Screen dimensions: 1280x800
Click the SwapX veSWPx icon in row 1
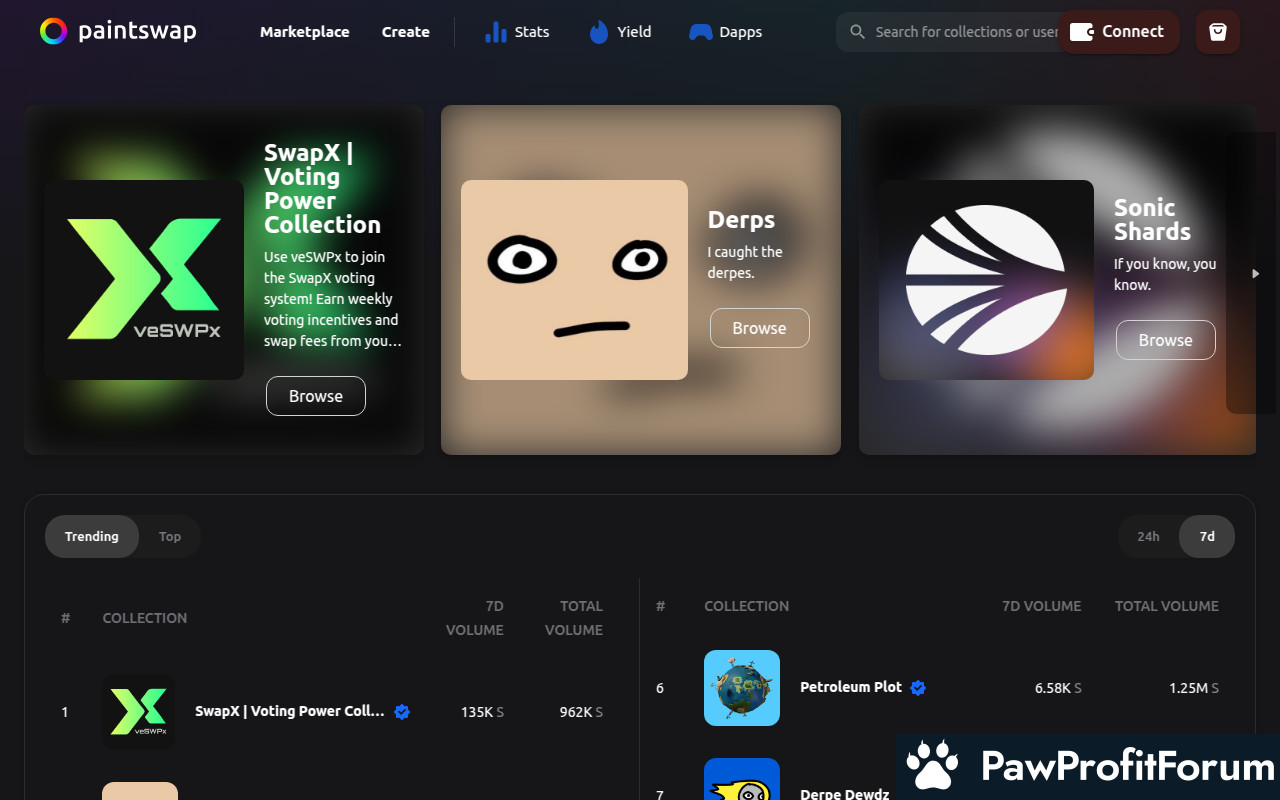pyautogui.click(x=139, y=712)
